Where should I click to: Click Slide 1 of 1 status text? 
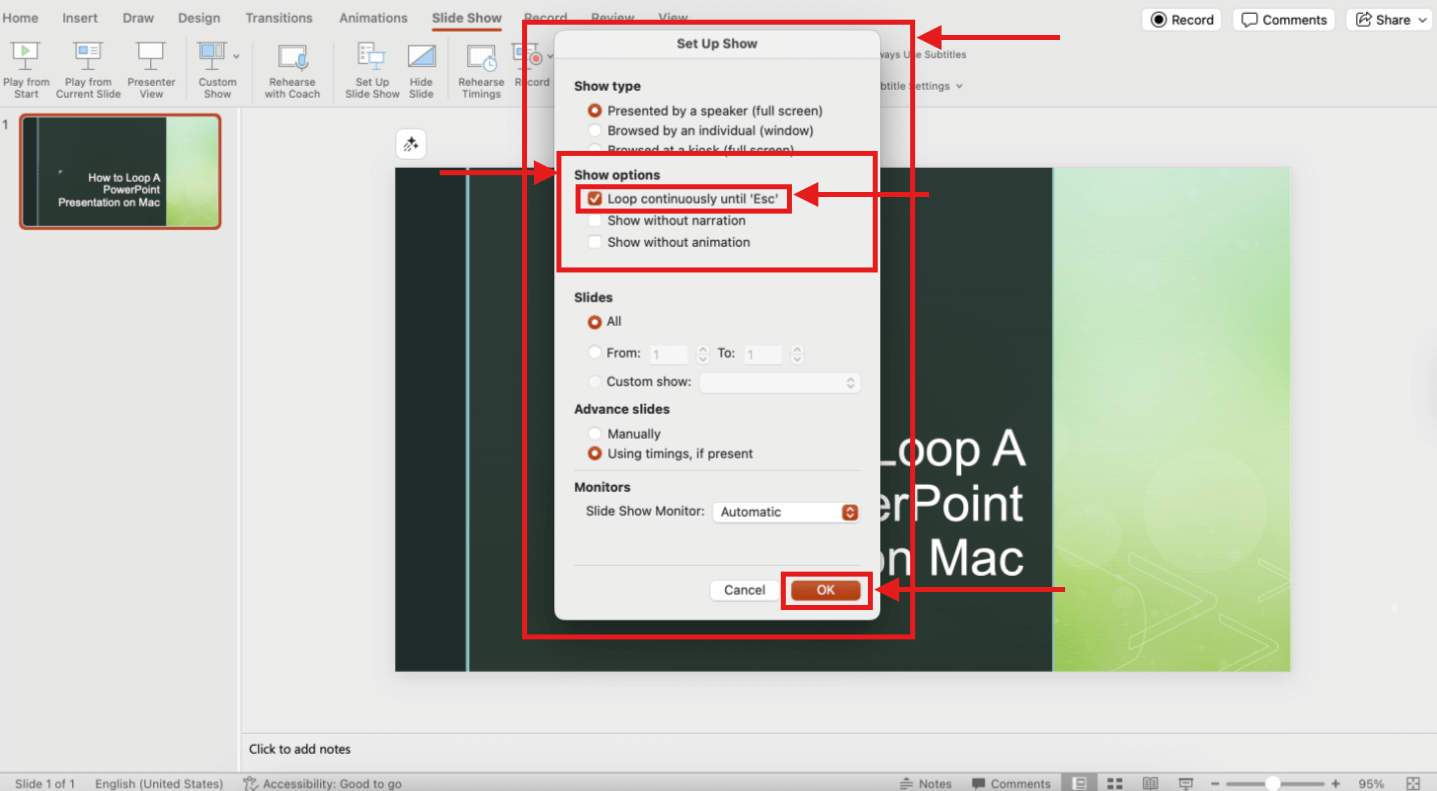click(x=45, y=784)
